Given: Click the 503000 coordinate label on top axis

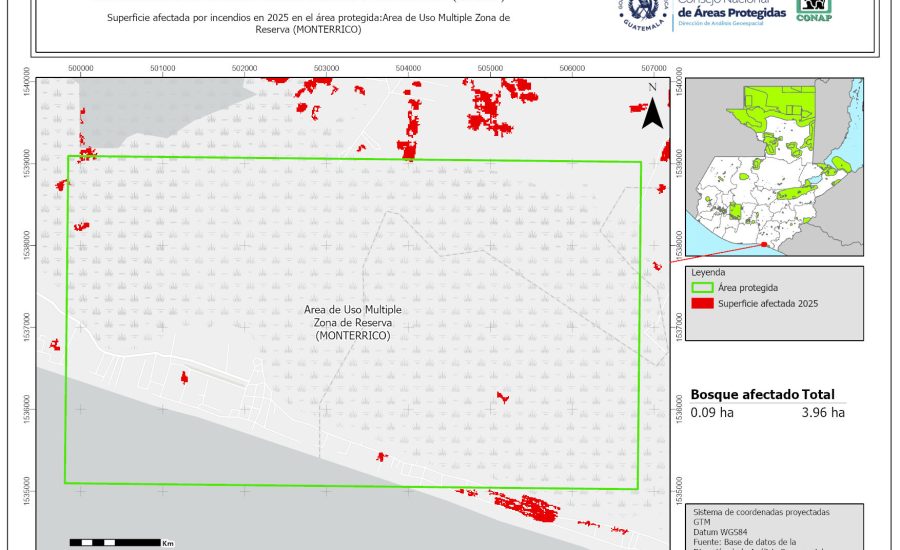Looking at the screenshot, I should (326, 69).
